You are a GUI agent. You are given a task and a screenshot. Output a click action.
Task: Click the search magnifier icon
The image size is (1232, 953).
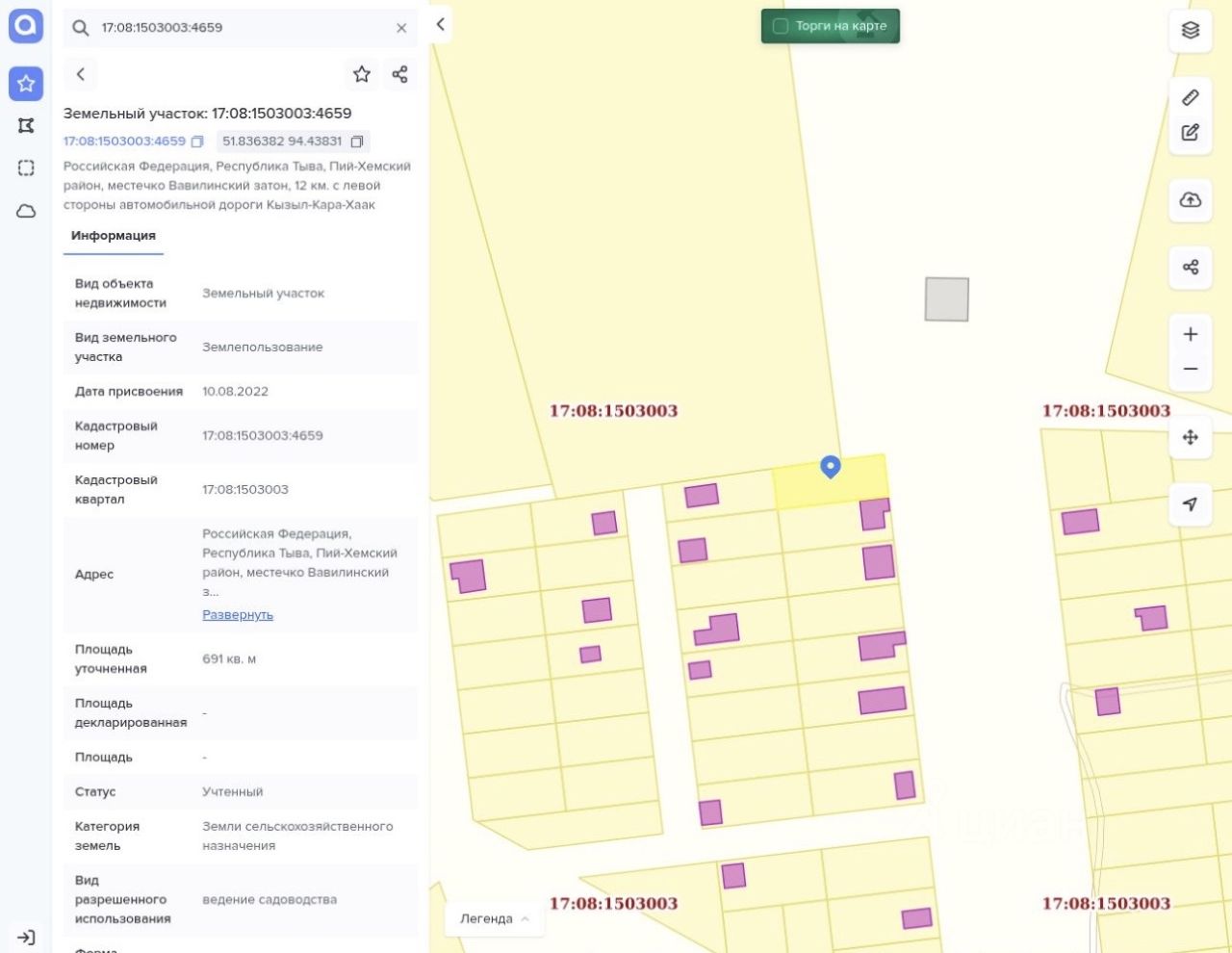pos(81,28)
